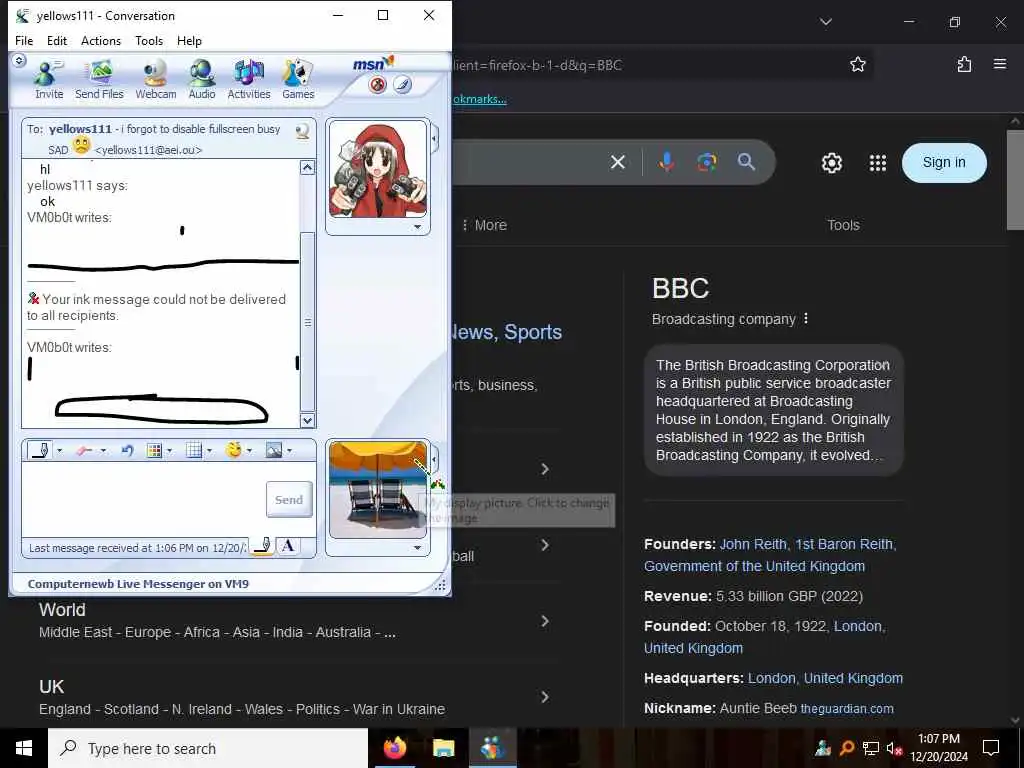The width and height of the screenshot is (1024, 768).
Task: Open the Edit menu
Action: (57, 40)
